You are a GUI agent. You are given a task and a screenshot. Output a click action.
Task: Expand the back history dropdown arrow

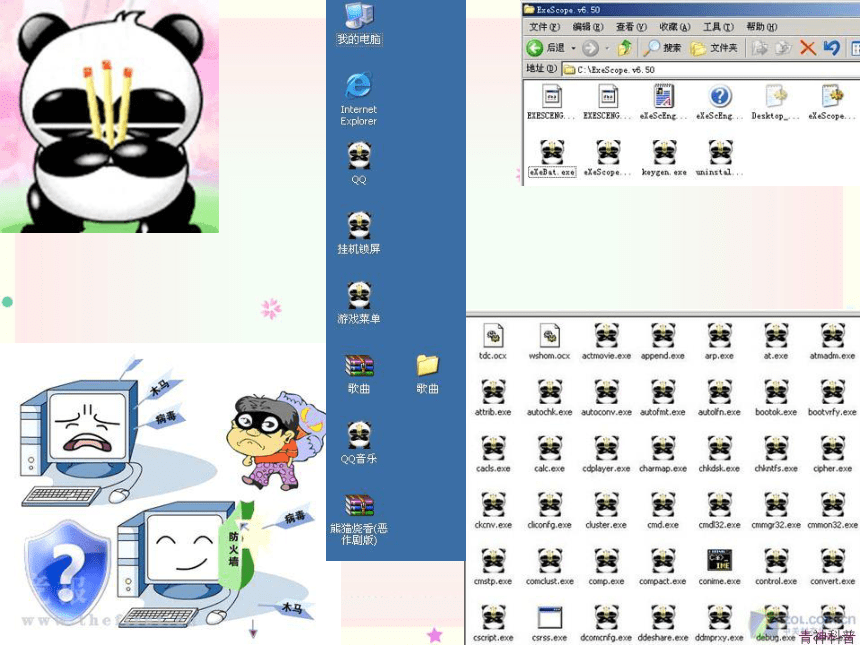pyautogui.click(x=573, y=48)
